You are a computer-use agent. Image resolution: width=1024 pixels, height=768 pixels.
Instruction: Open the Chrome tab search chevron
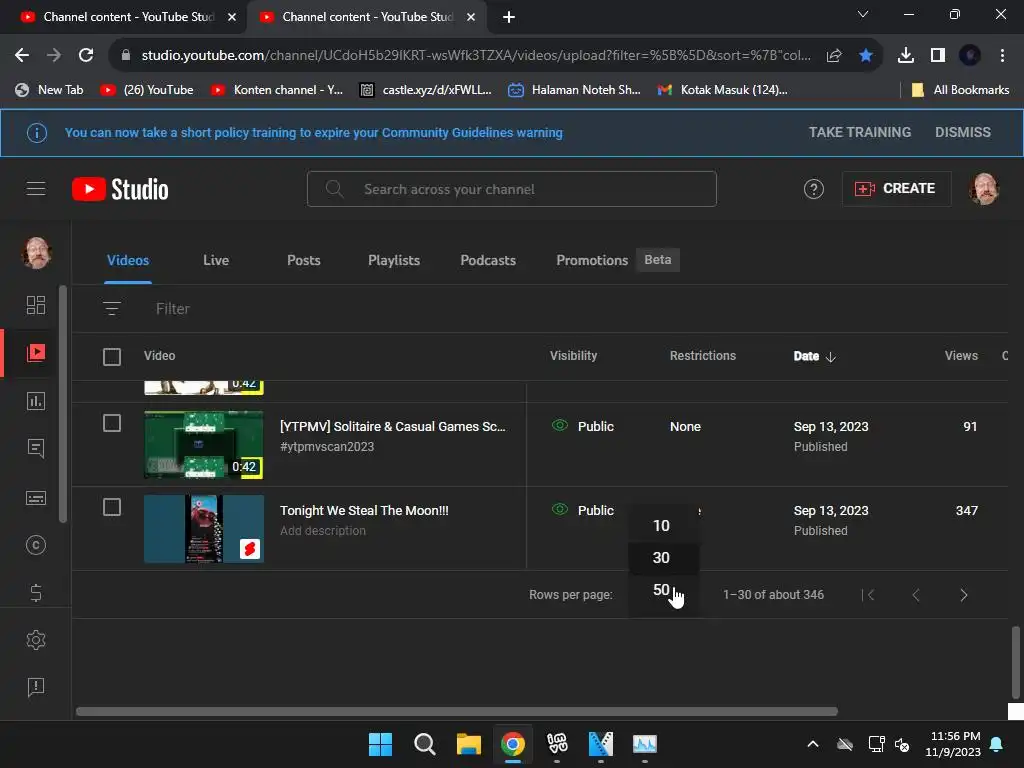tap(863, 14)
